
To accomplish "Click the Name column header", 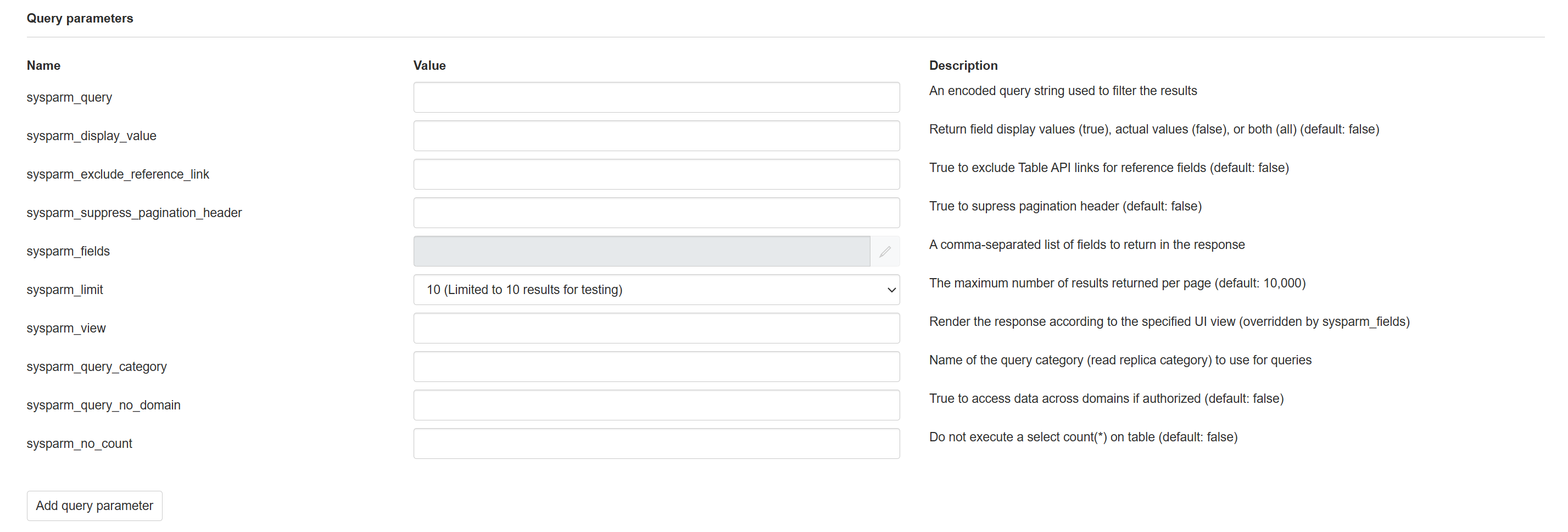I will (x=43, y=66).
